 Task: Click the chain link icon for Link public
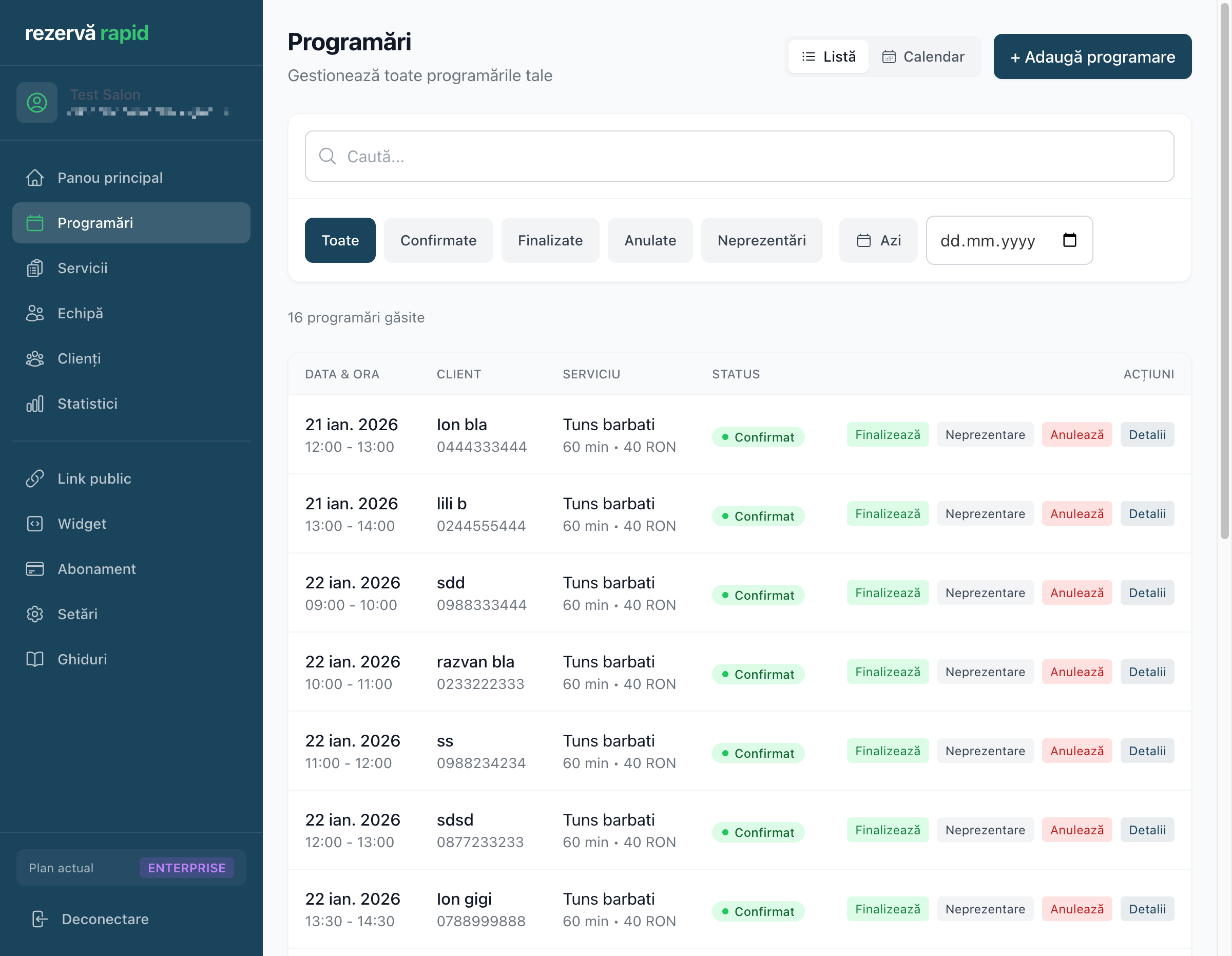[35, 479]
